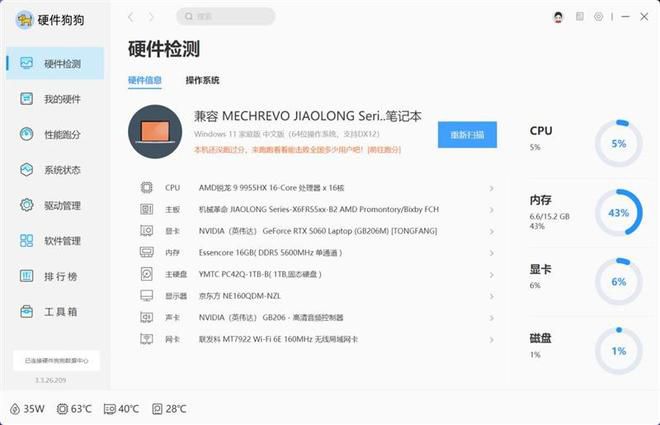Expand the GeForce RTX 5060 row chevron
660x425 pixels.
point(491,231)
